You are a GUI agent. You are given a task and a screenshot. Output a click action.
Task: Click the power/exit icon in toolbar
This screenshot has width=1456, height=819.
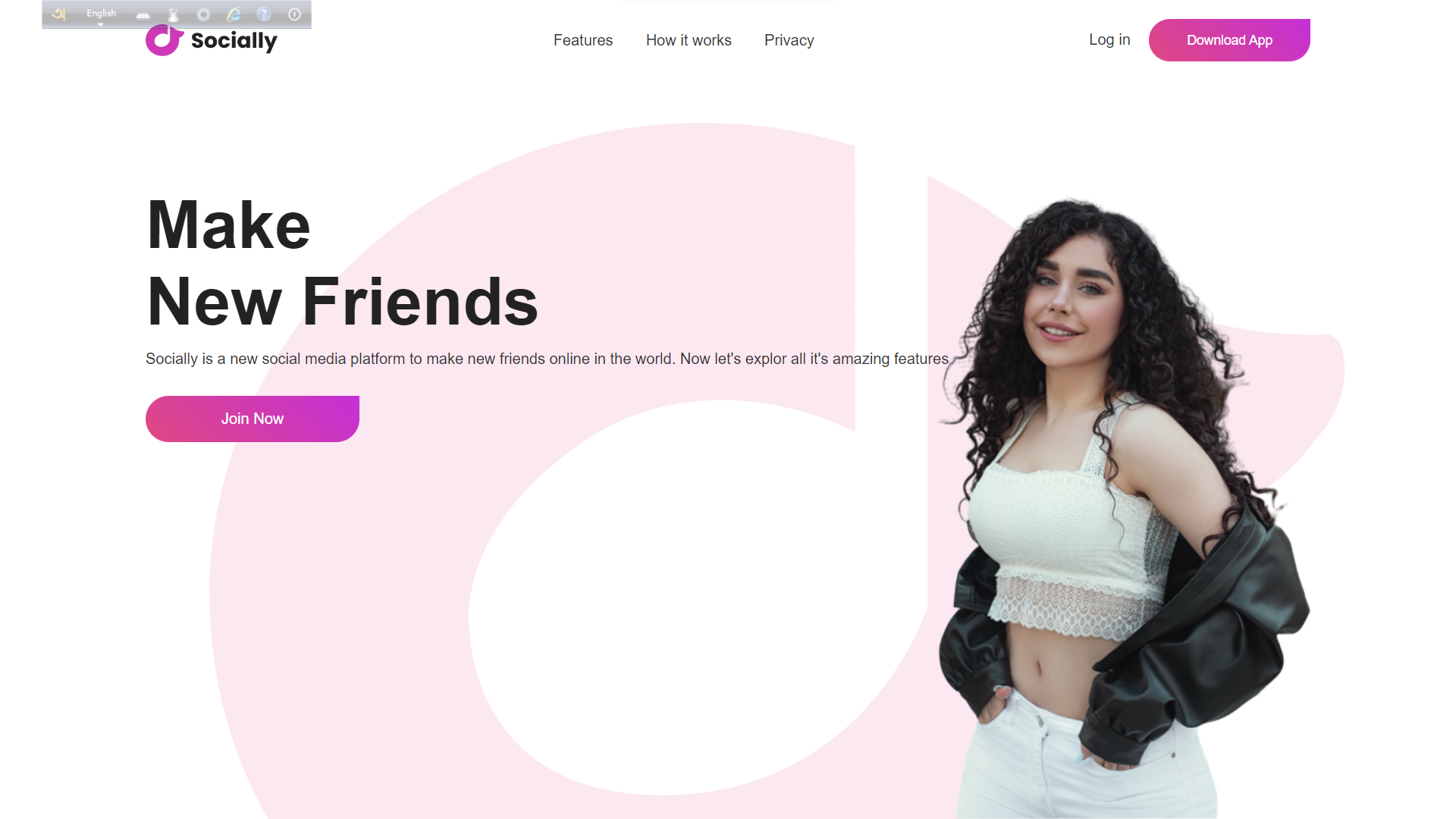tap(294, 14)
